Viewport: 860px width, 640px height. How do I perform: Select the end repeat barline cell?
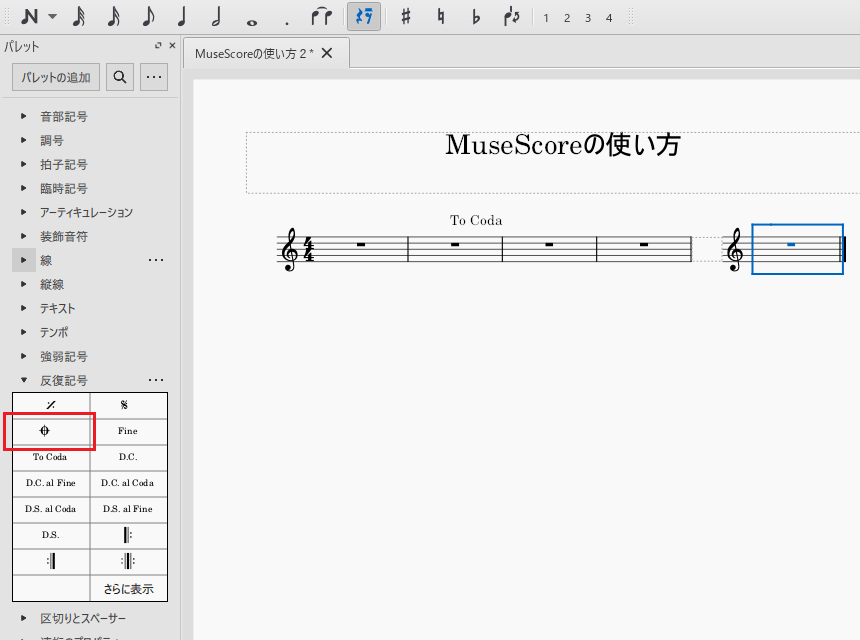click(x=51, y=562)
